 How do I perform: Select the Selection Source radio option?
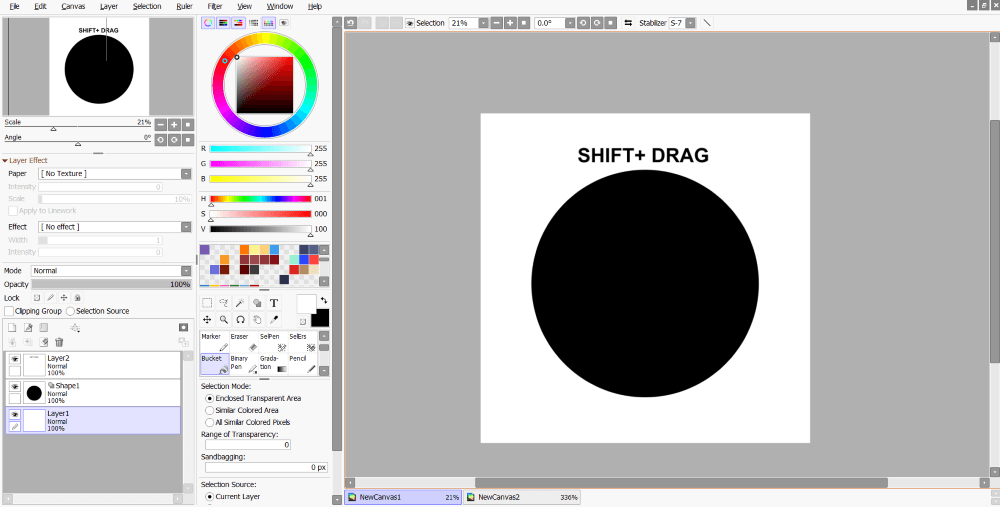coord(70,311)
